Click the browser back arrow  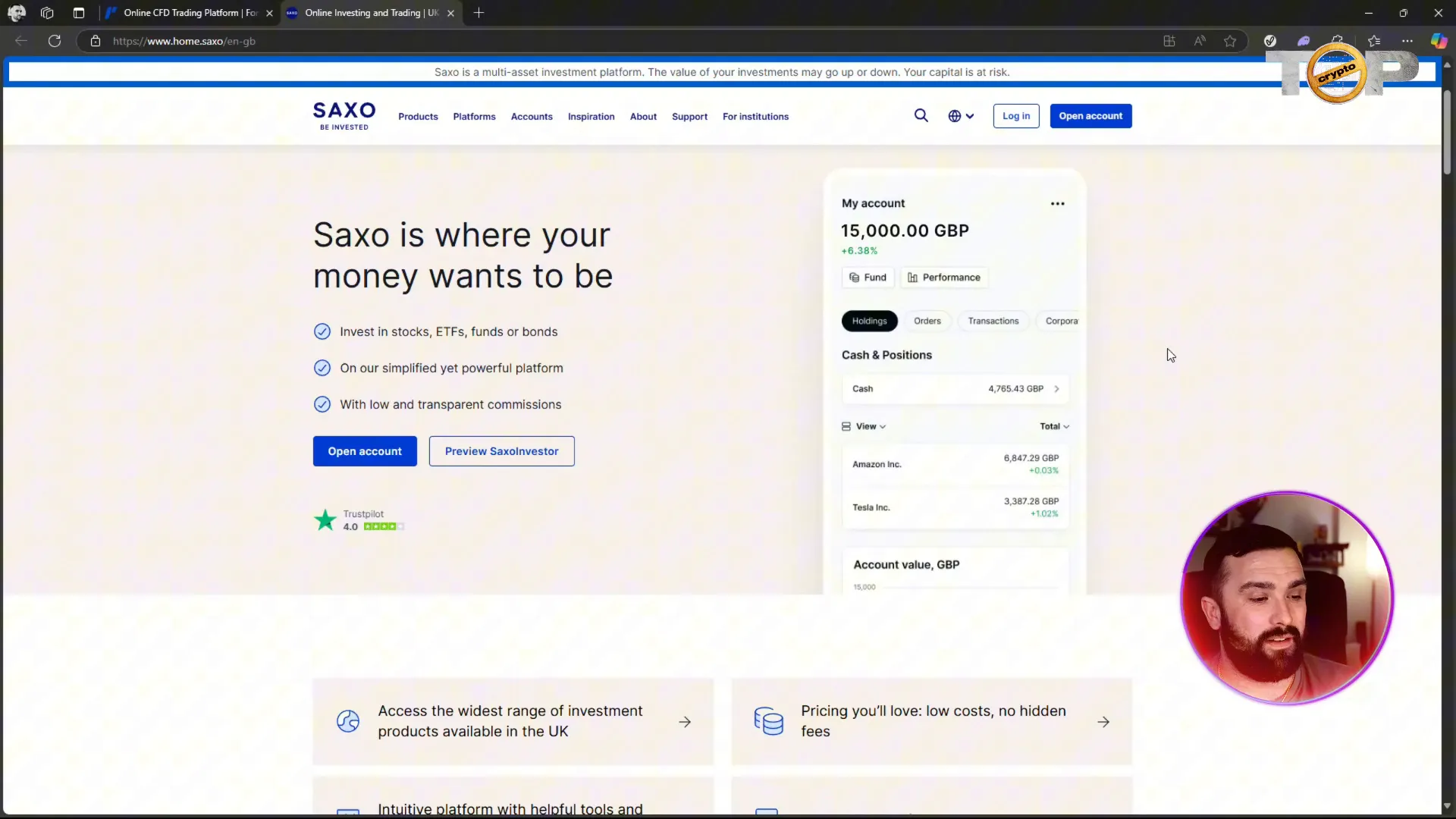(x=21, y=41)
